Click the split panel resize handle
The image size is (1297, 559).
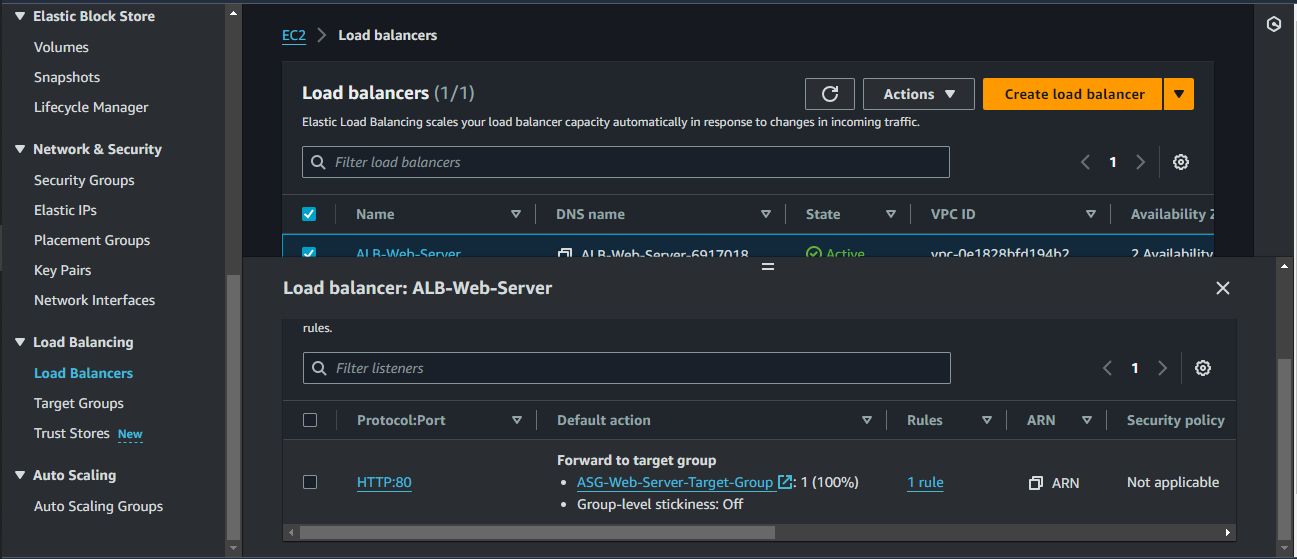pos(768,267)
